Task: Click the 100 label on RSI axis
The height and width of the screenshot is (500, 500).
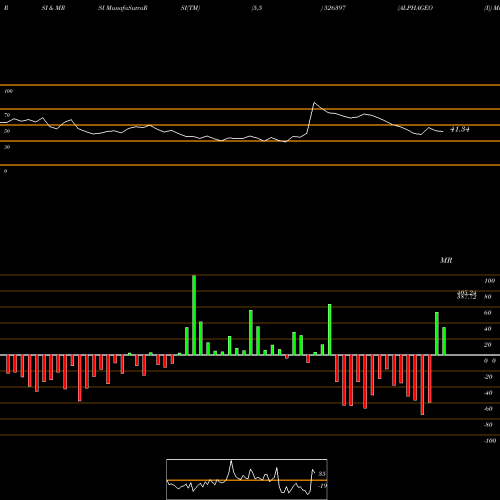Action: (8, 91)
